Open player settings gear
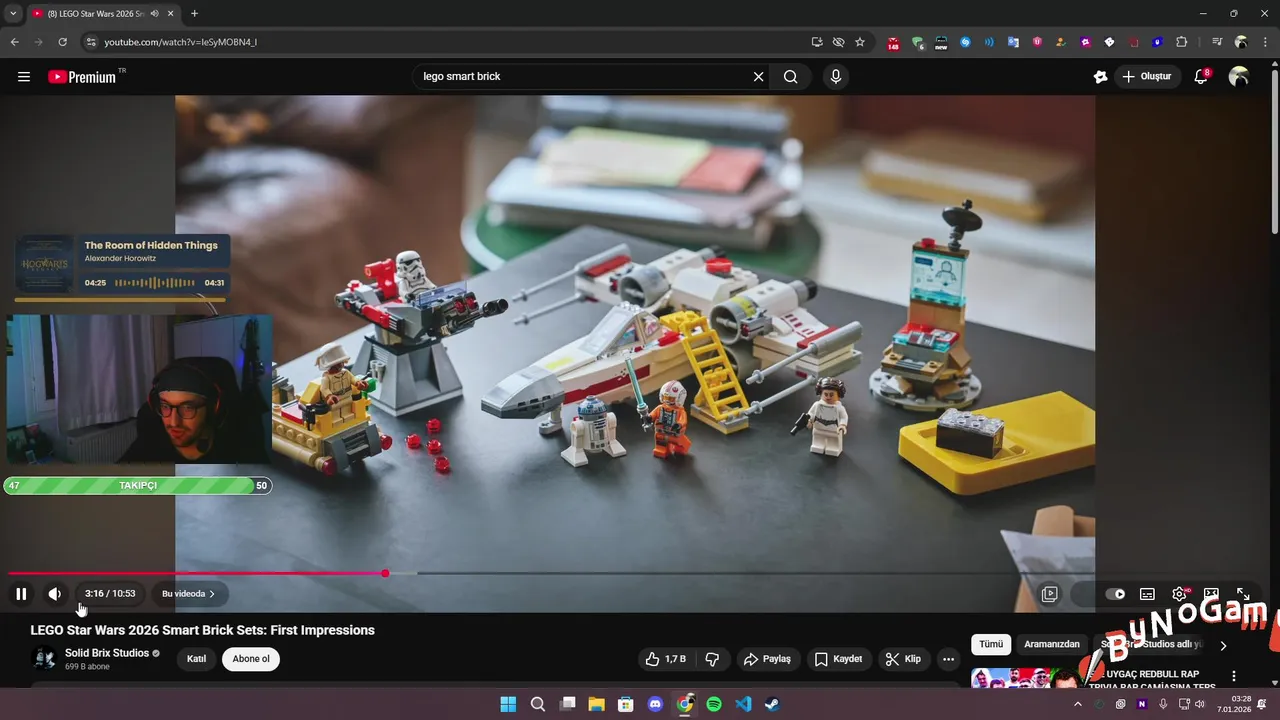This screenshot has height=720, width=1280. [x=1180, y=594]
